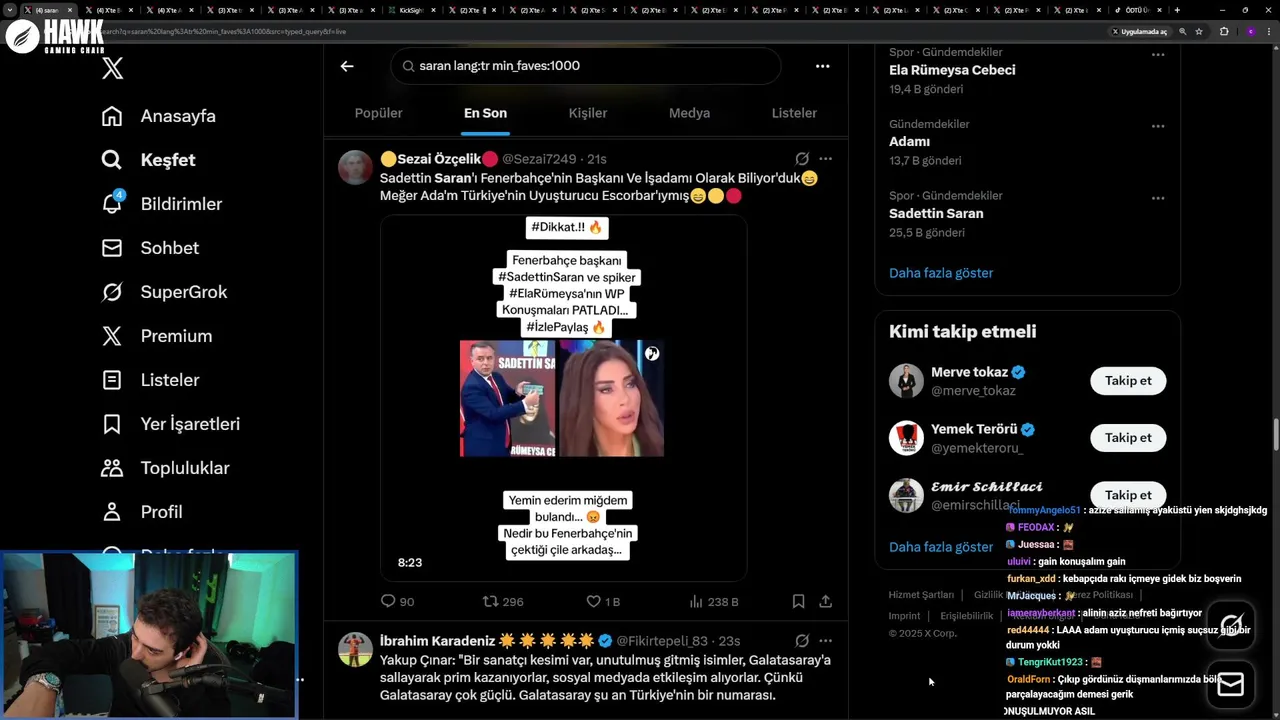This screenshot has height=720, width=1280.
Task: Click Daha fazla göster under who to follow
Action: point(941,547)
